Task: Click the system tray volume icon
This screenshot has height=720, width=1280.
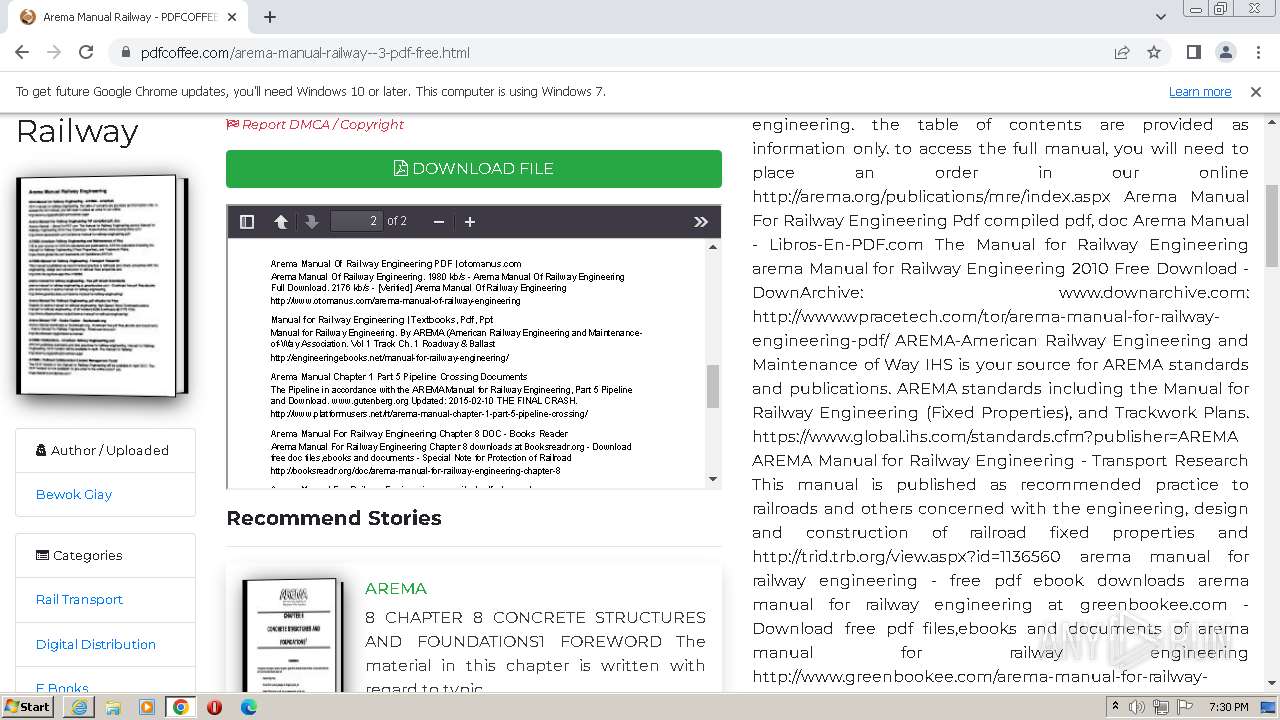Action: 1138,707
